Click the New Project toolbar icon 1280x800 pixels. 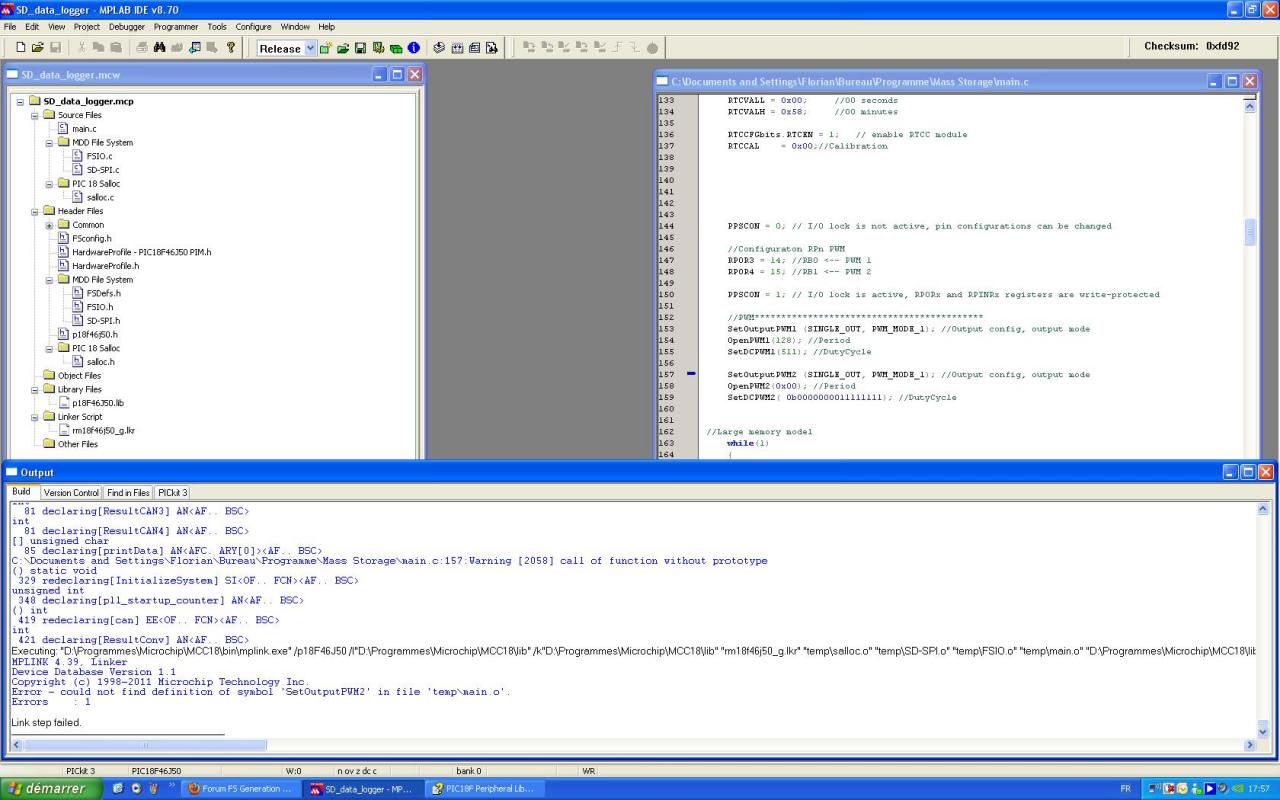[x=326, y=47]
